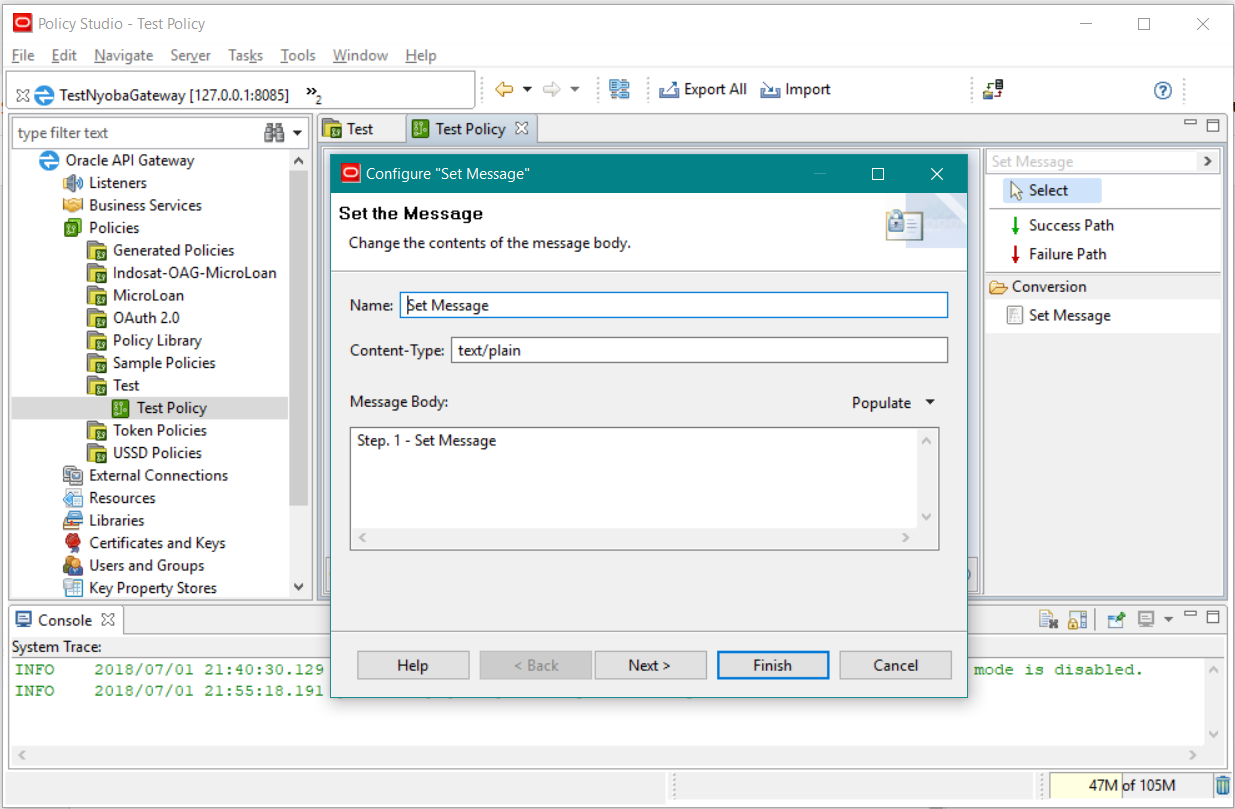Viewport: 1235px width, 809px height.
Task: Click inside the Message Body text area
Action: pyautogui.click(x=634, y=478)
